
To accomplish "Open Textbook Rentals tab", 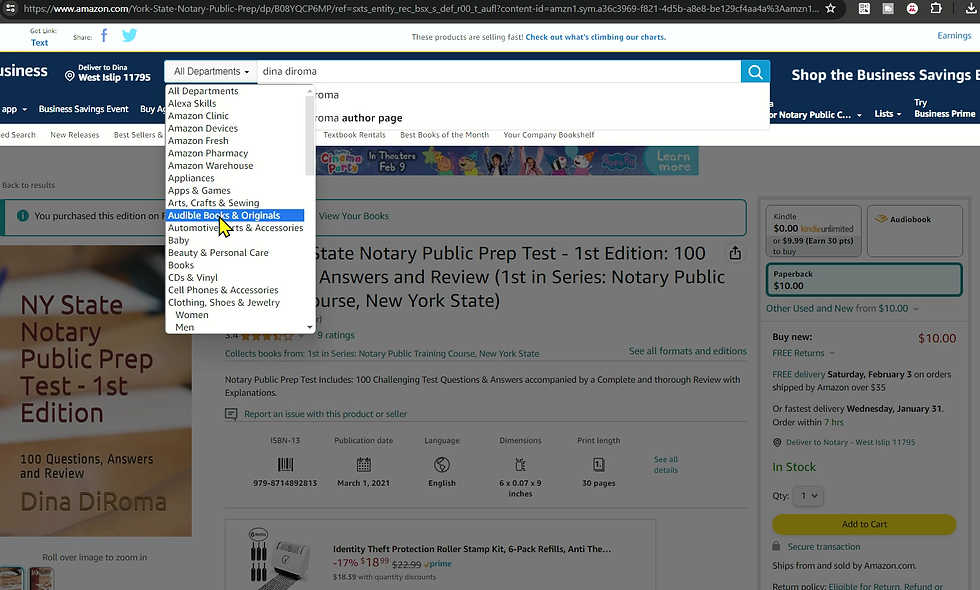I will [x=354, y=134].
